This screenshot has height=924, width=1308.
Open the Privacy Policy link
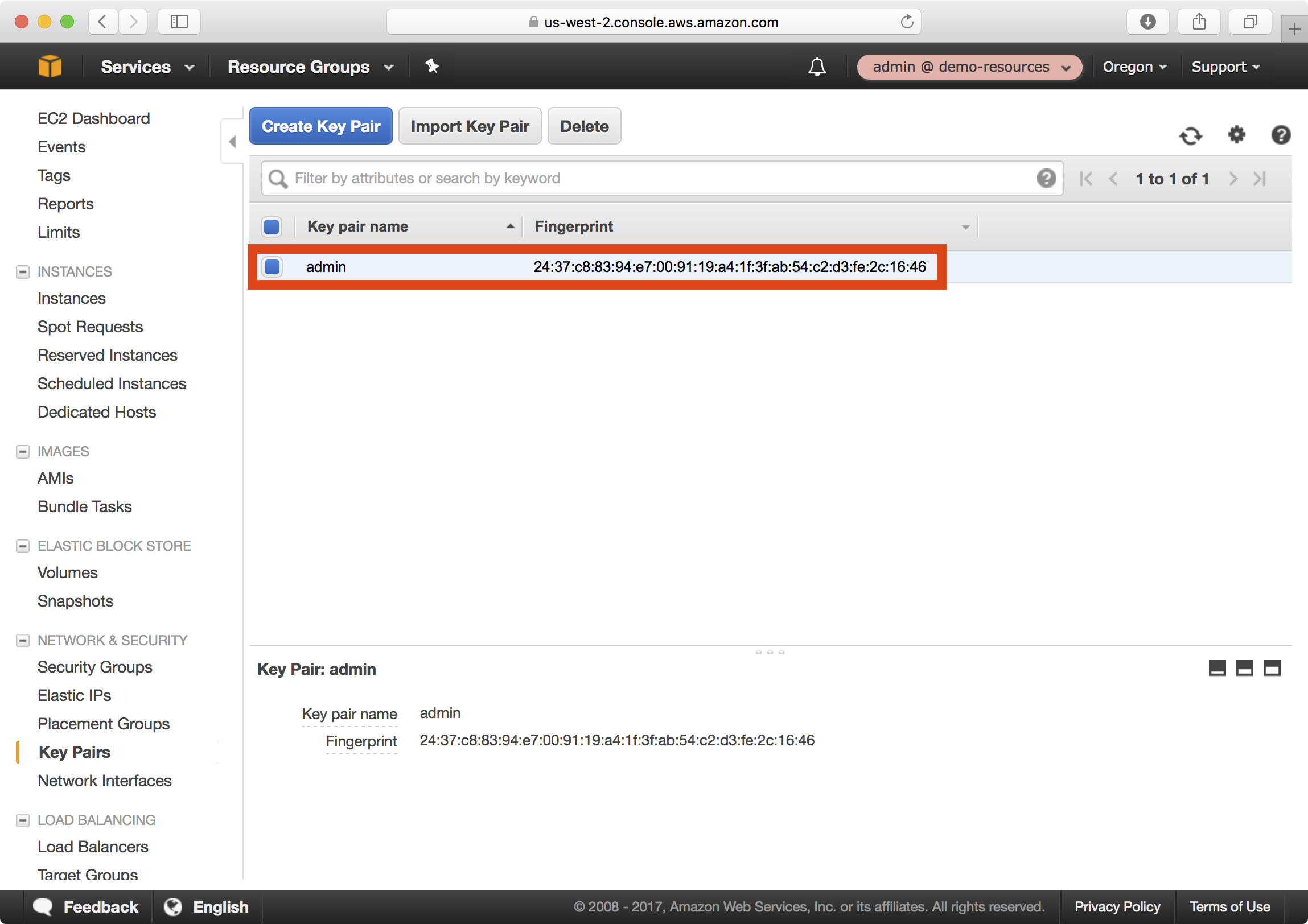pyautogui.click(x=1117, y=906)
